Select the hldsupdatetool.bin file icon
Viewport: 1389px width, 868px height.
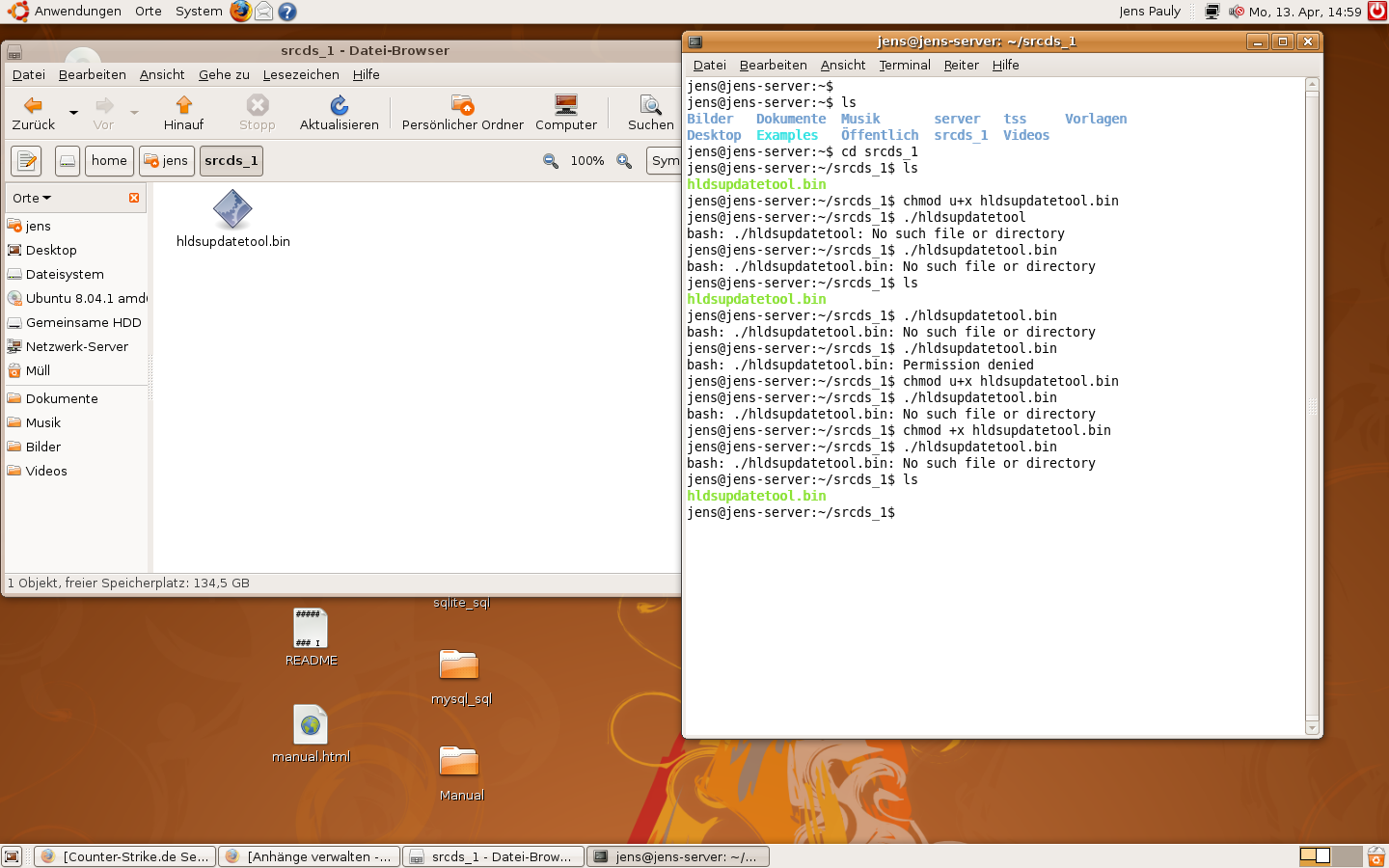click(x=232, y=209)
